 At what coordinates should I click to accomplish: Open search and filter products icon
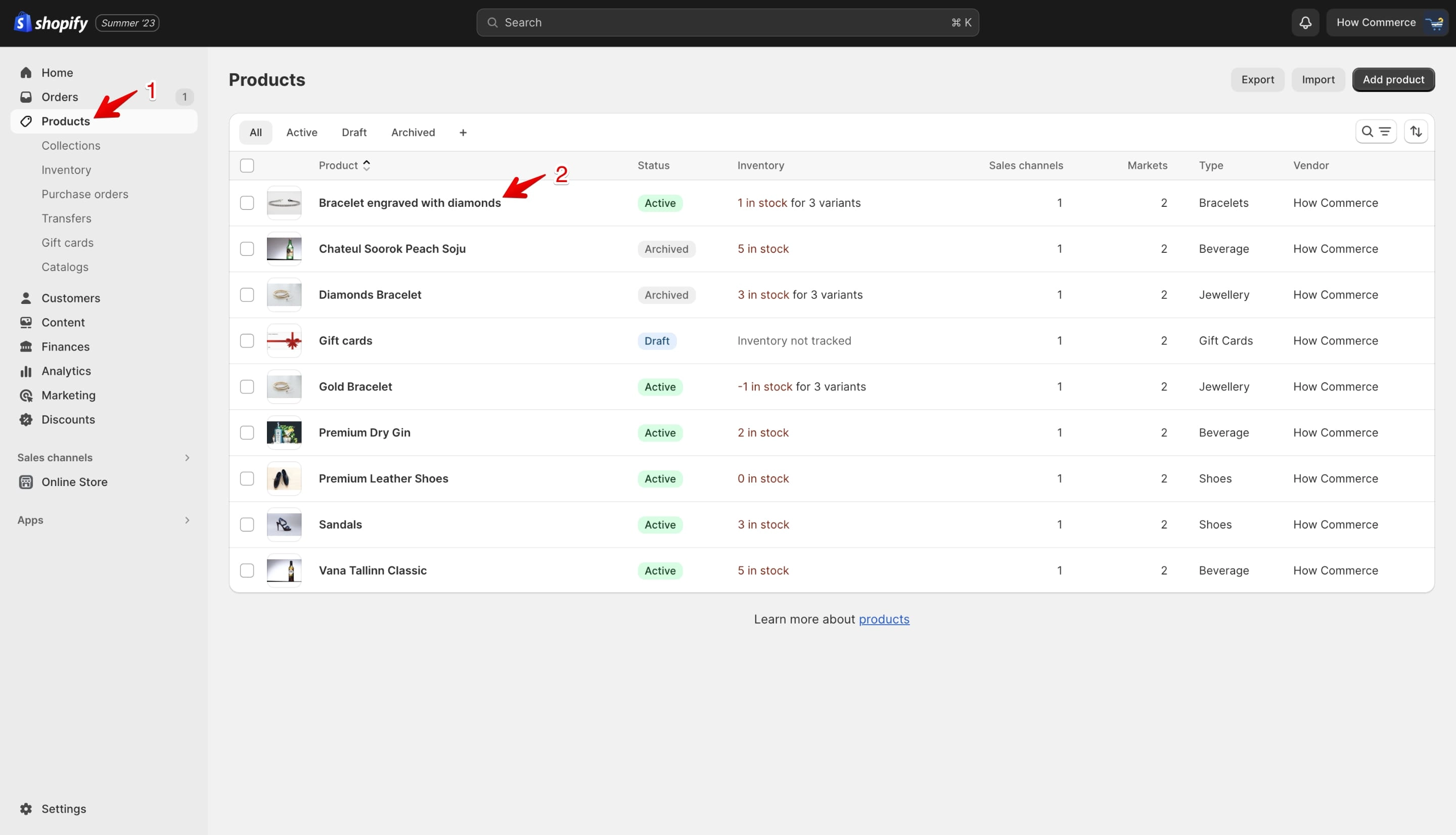(1376, 132)
